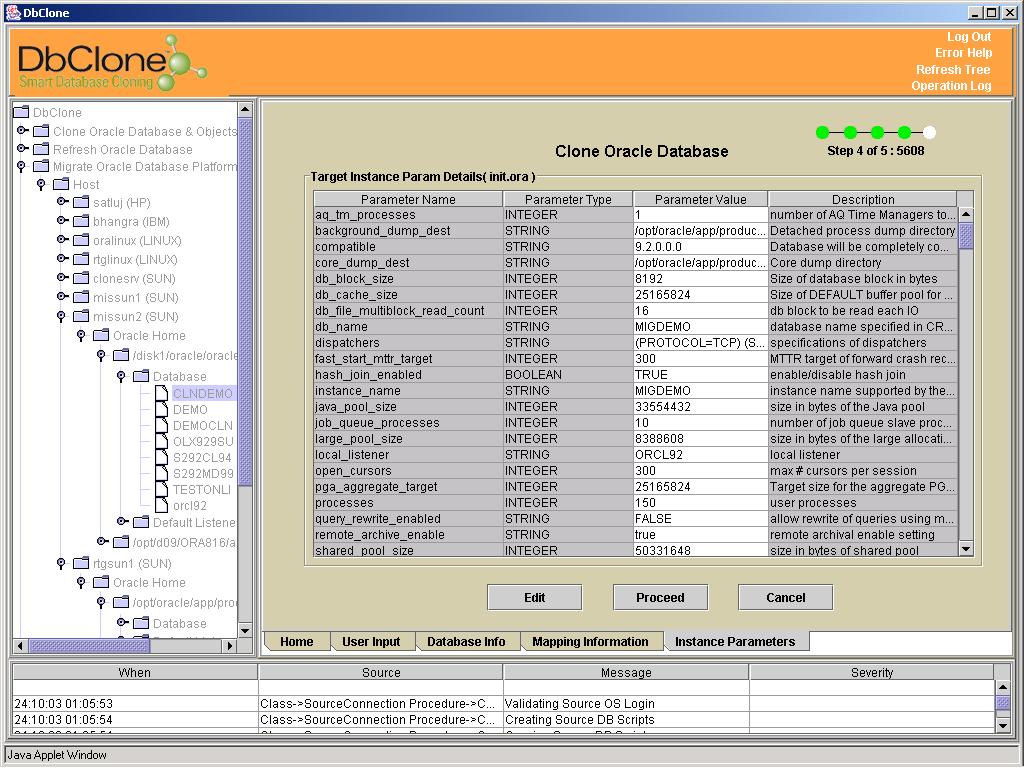Select the missun2 (SUN) folder icon
This screenshot has height=768, width=1024.
pos(81,315)
